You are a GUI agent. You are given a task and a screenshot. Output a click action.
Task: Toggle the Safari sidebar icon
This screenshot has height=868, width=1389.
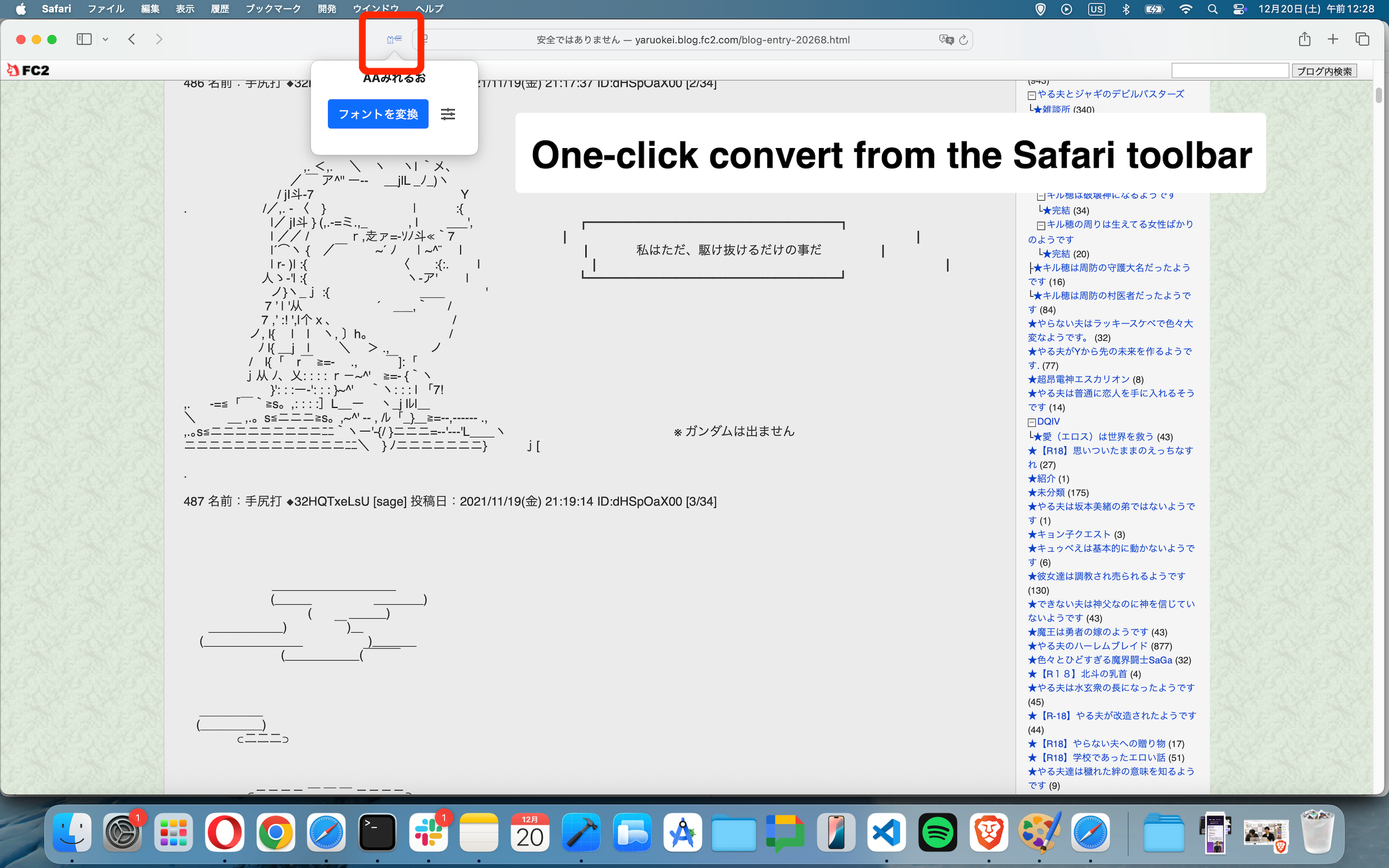tap(84, 39)
